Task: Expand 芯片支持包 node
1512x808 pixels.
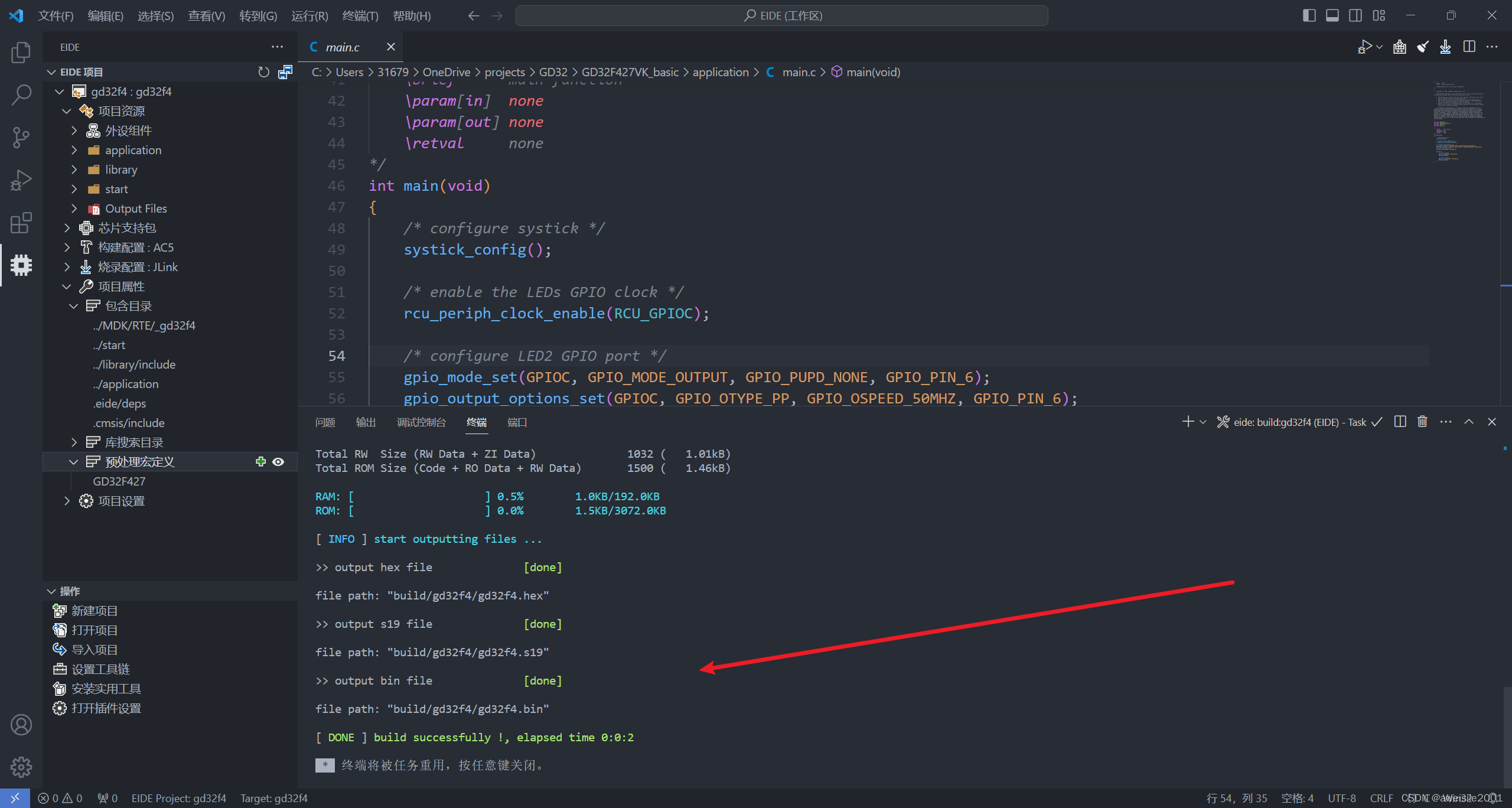Action: tap(67, 228)
